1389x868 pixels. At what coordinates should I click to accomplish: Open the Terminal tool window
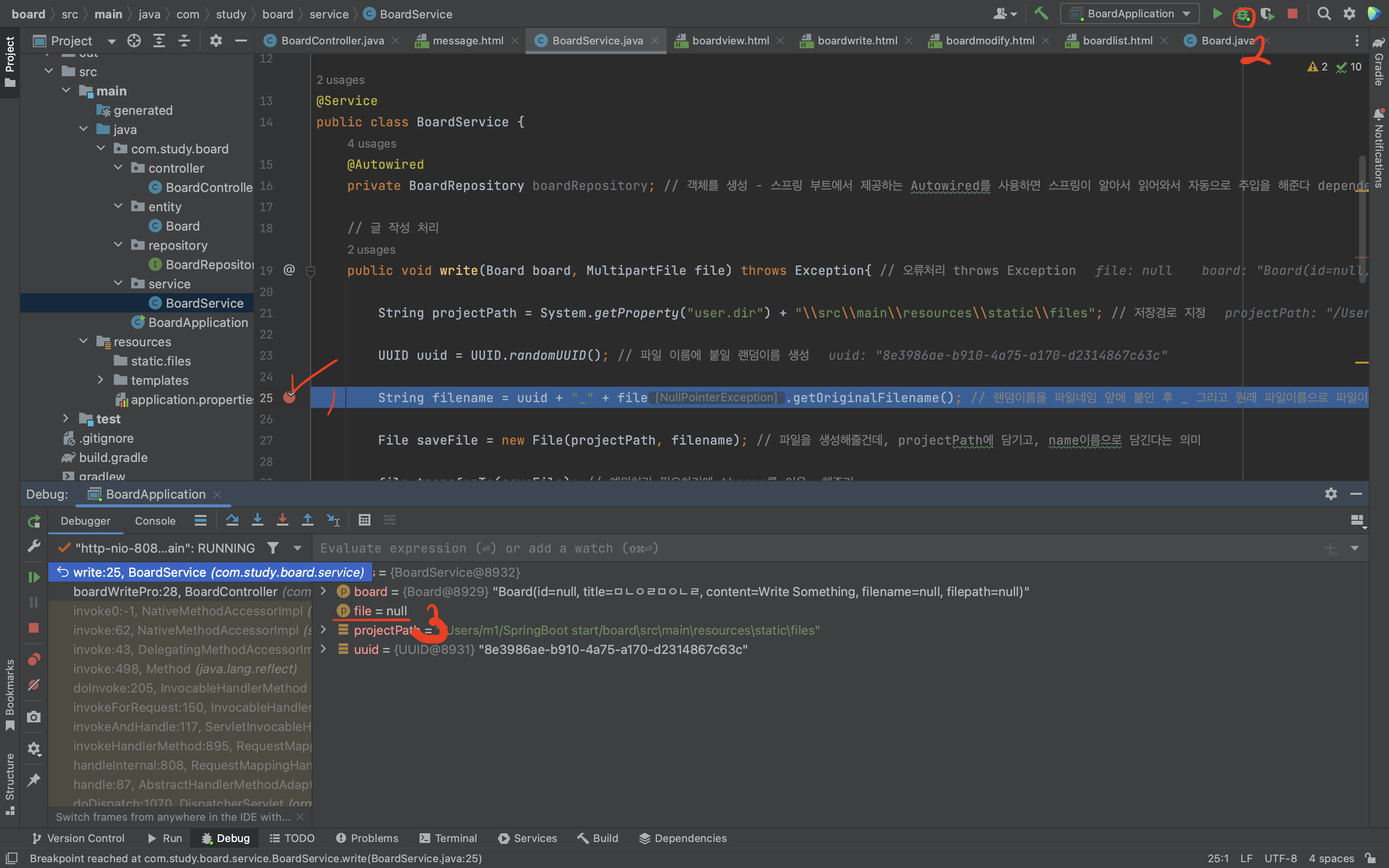[448, 838]
